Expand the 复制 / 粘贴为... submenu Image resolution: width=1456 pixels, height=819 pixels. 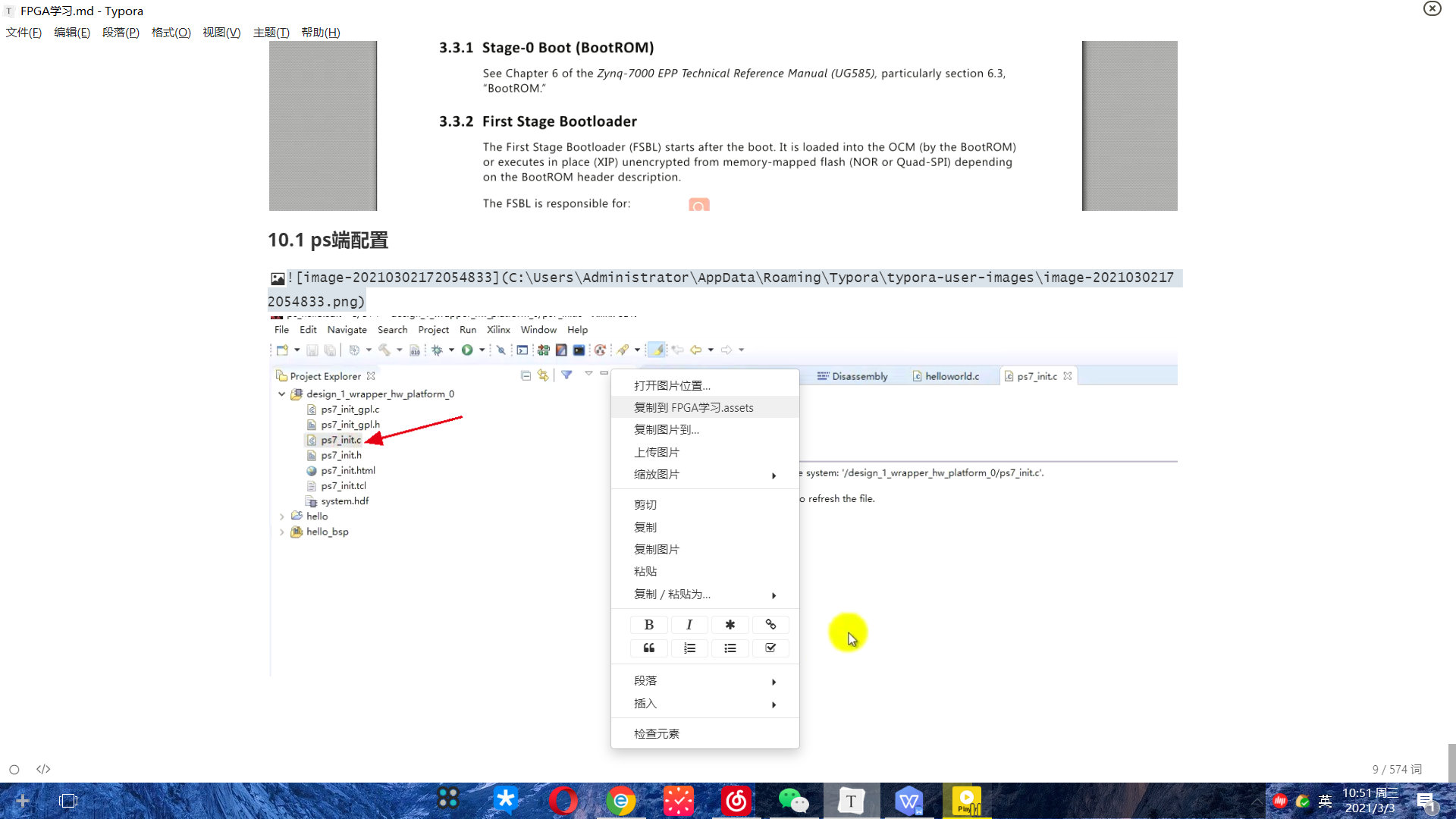(704, 595)
